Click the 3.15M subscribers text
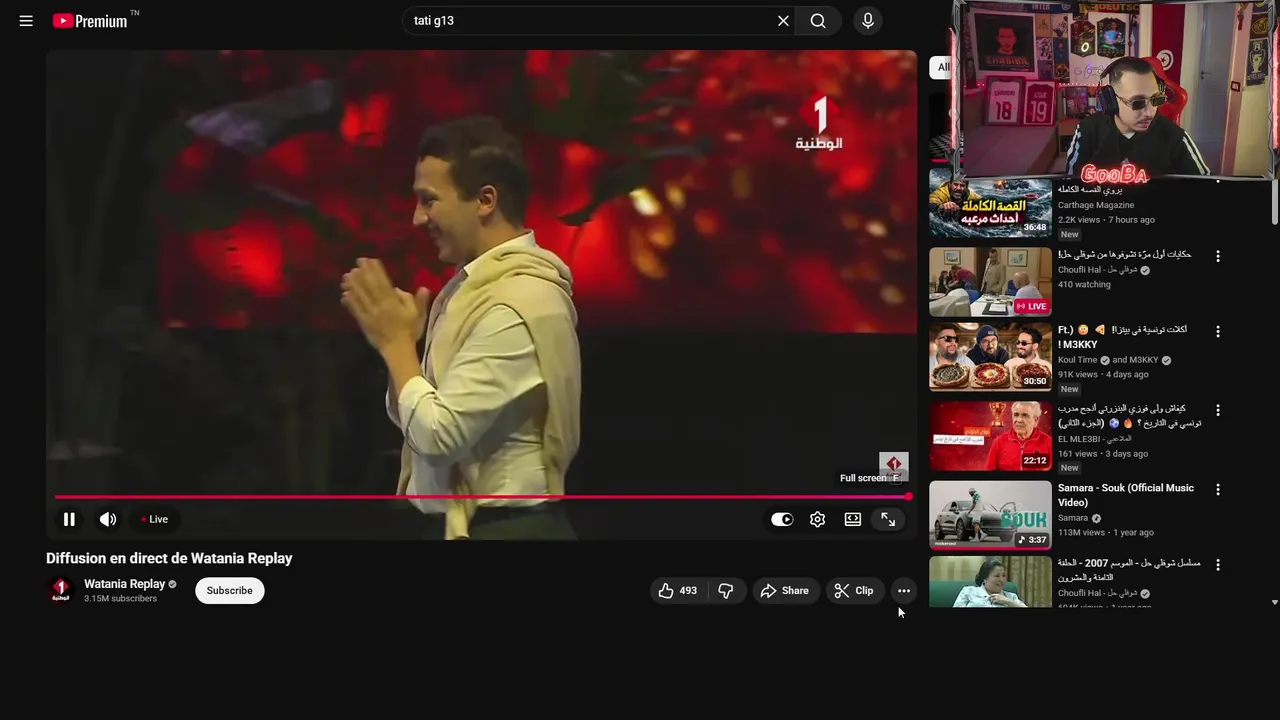Viewport: 1280px width, 720px height. point(120,599)
